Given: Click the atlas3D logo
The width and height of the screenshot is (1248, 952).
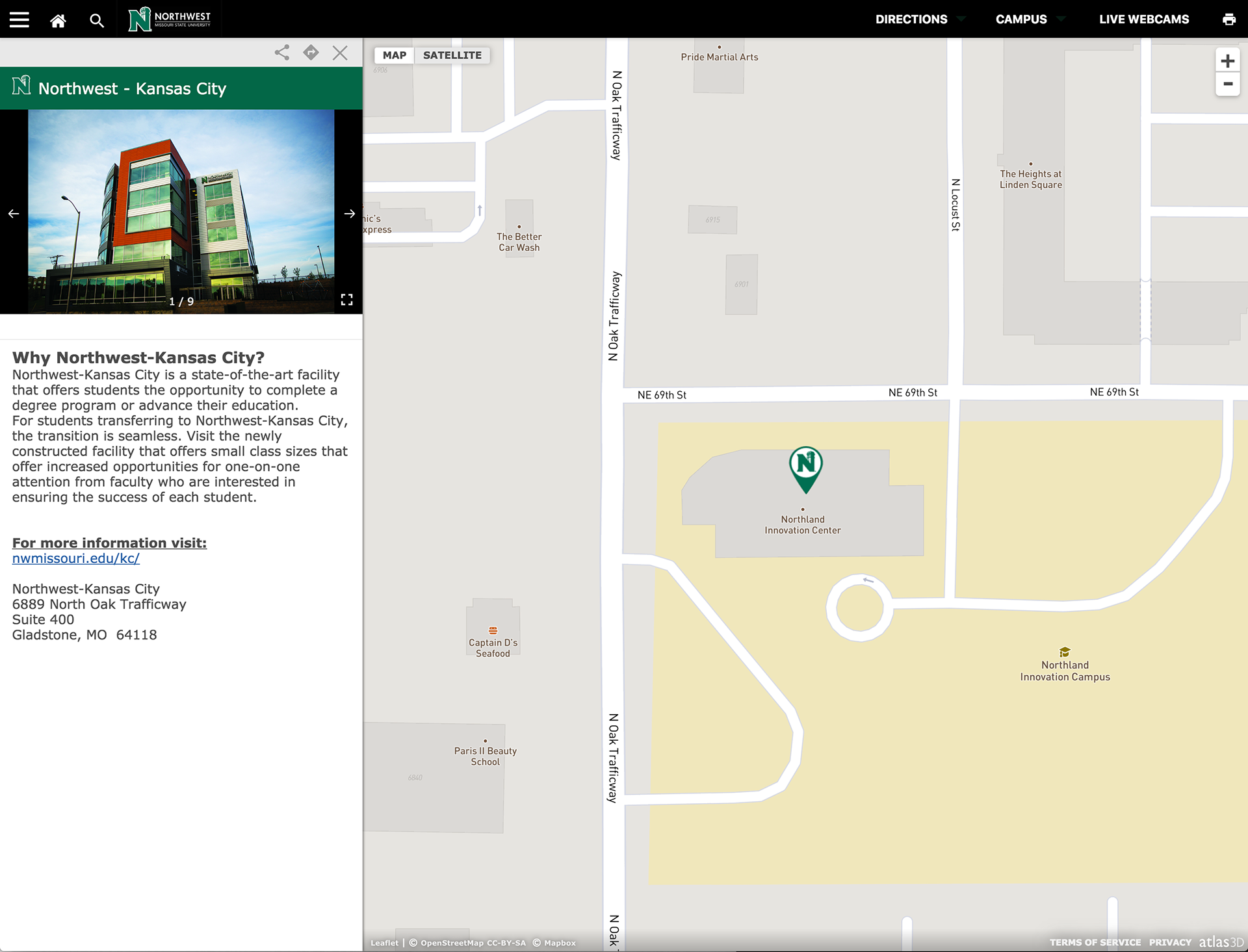Looking at the screenshot, I should coord(1221,942).
